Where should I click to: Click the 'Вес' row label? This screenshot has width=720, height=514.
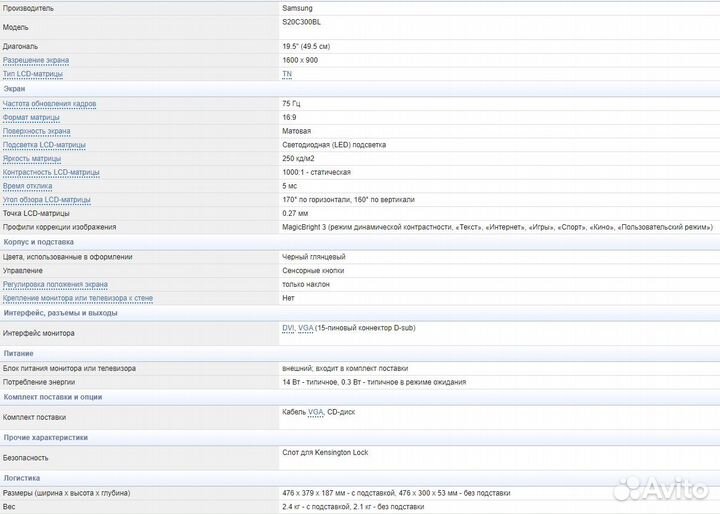pyautogui.click(x=9, y=507)
